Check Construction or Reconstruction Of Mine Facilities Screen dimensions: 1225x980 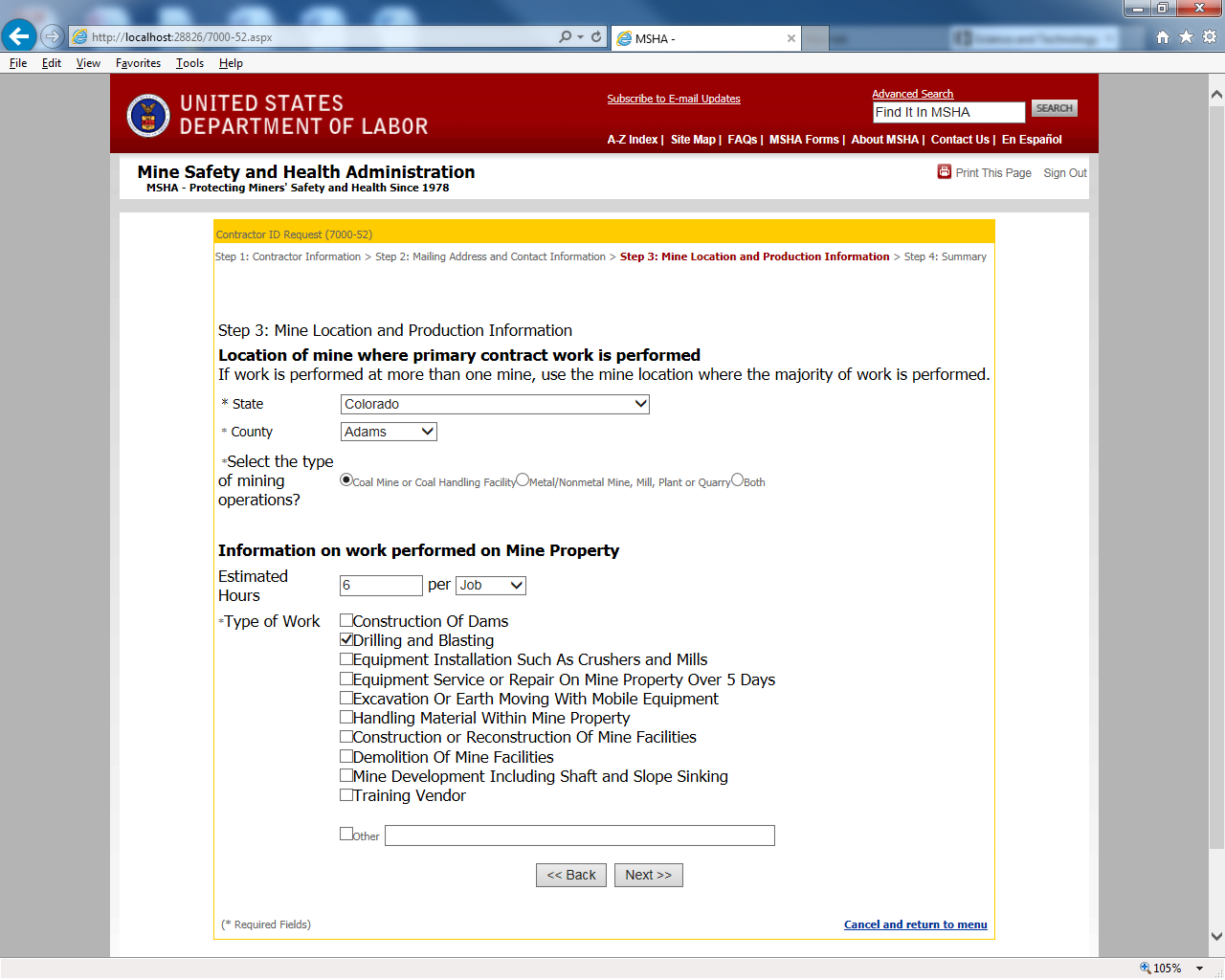(346, 736)
